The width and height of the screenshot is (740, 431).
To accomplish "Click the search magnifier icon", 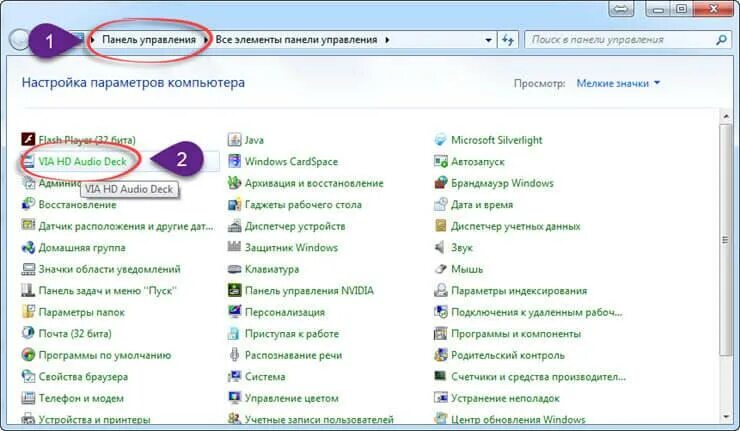I will click(x=721, y=40).
